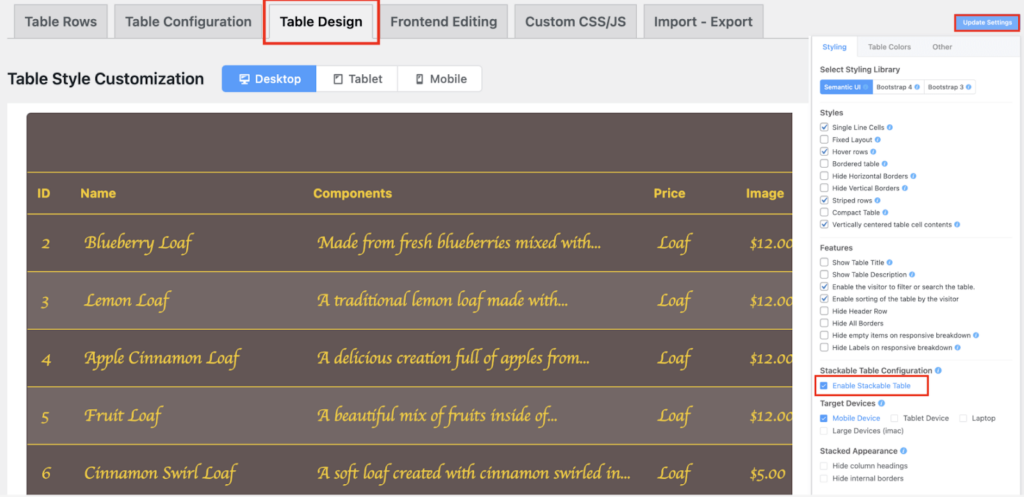The image size is (1024, 497).
Task: Check Hide internal borders option
Action: tap(824, 478)
